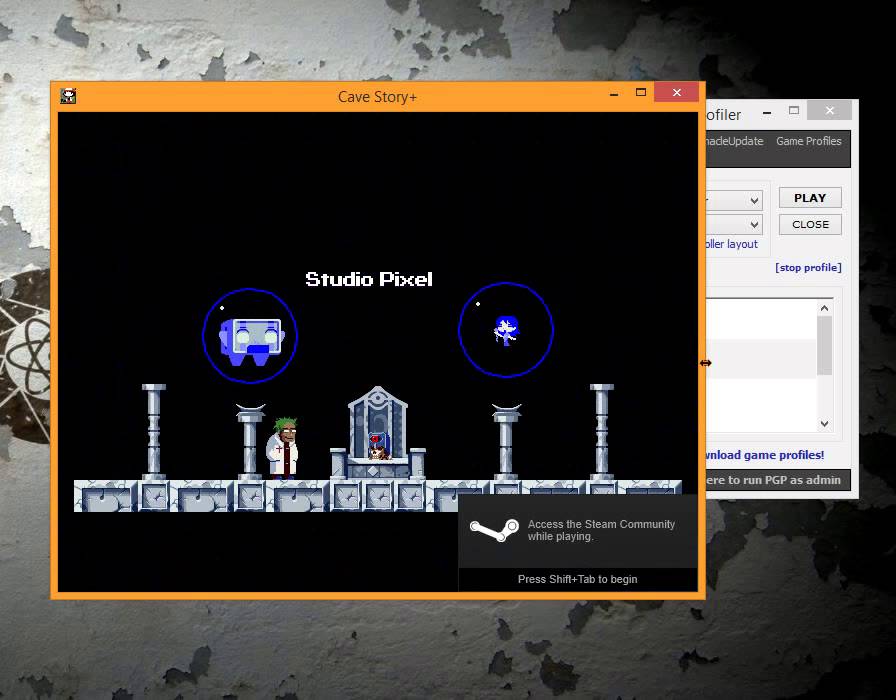Click the Balrog character in left bubble
The width and height of the screenshot is (896, 700).
click(250, 341)
